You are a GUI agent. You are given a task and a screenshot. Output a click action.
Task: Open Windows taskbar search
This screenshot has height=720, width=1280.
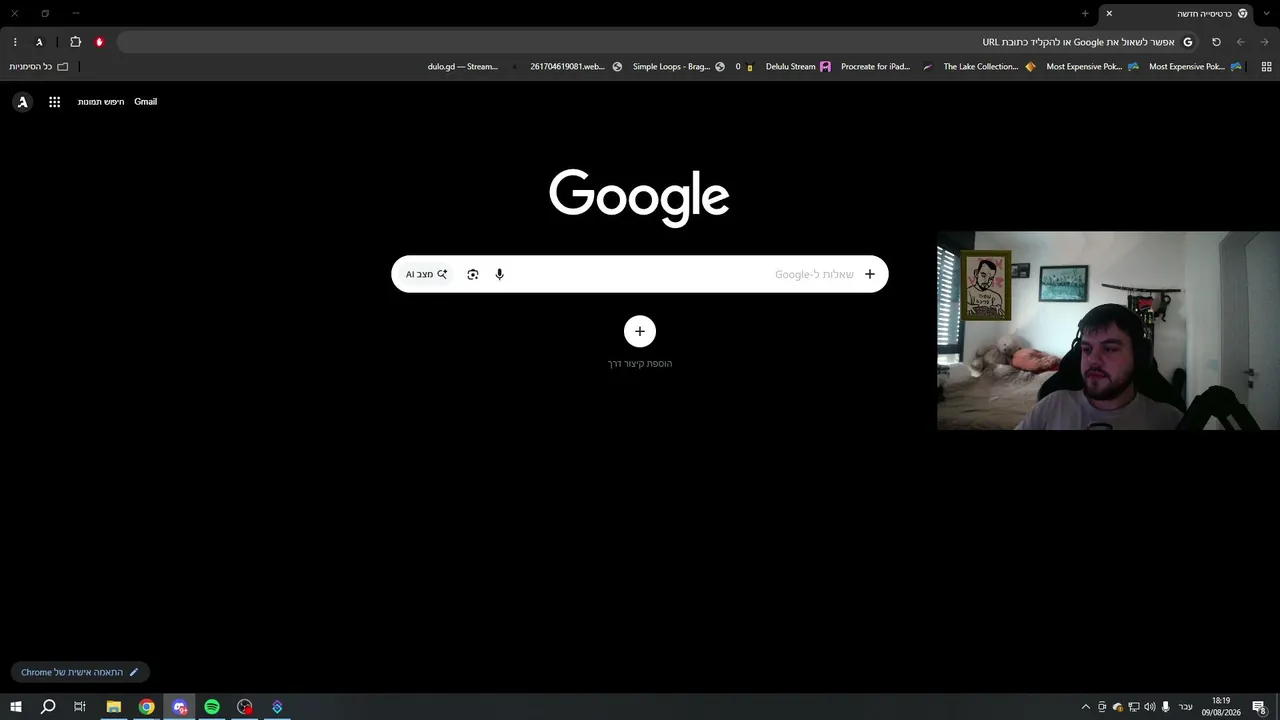tap(48, 707)
